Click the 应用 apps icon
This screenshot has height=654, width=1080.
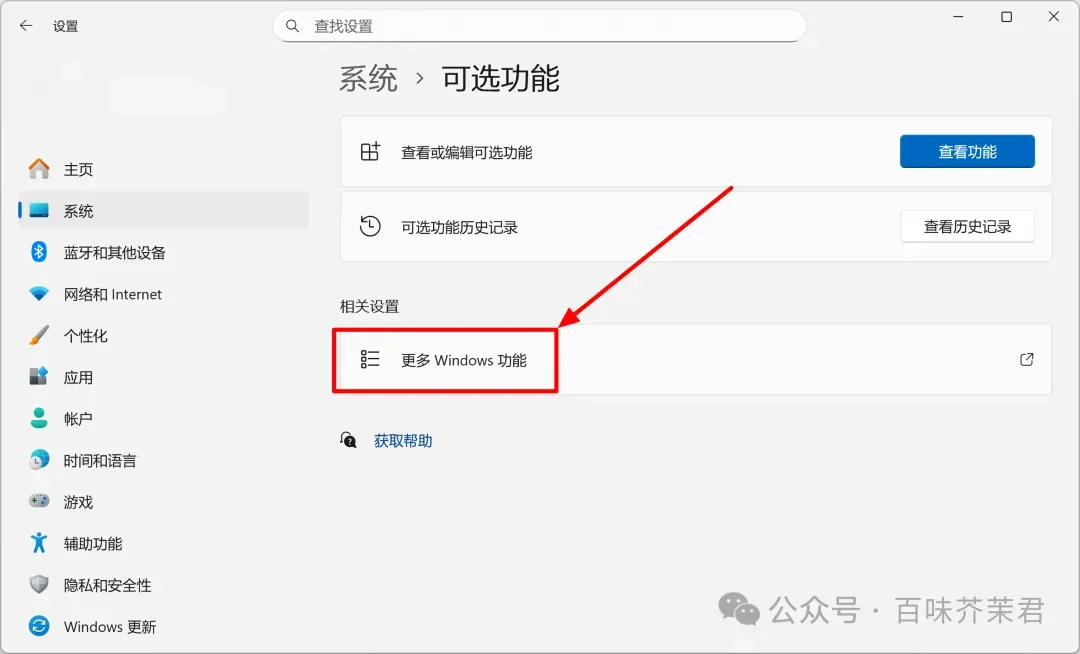point(39,377)
